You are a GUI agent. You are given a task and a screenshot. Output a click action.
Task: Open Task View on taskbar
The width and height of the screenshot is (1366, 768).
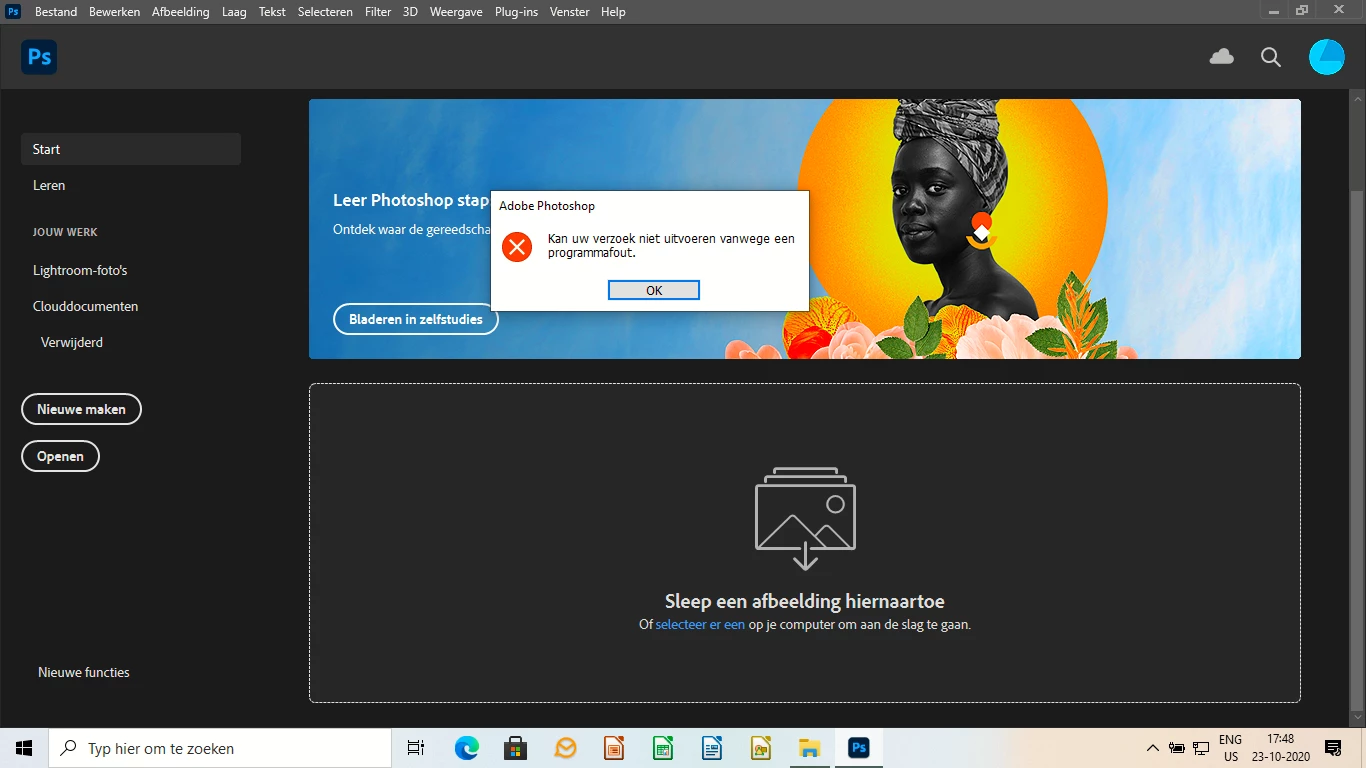click(x=416, y=748)
